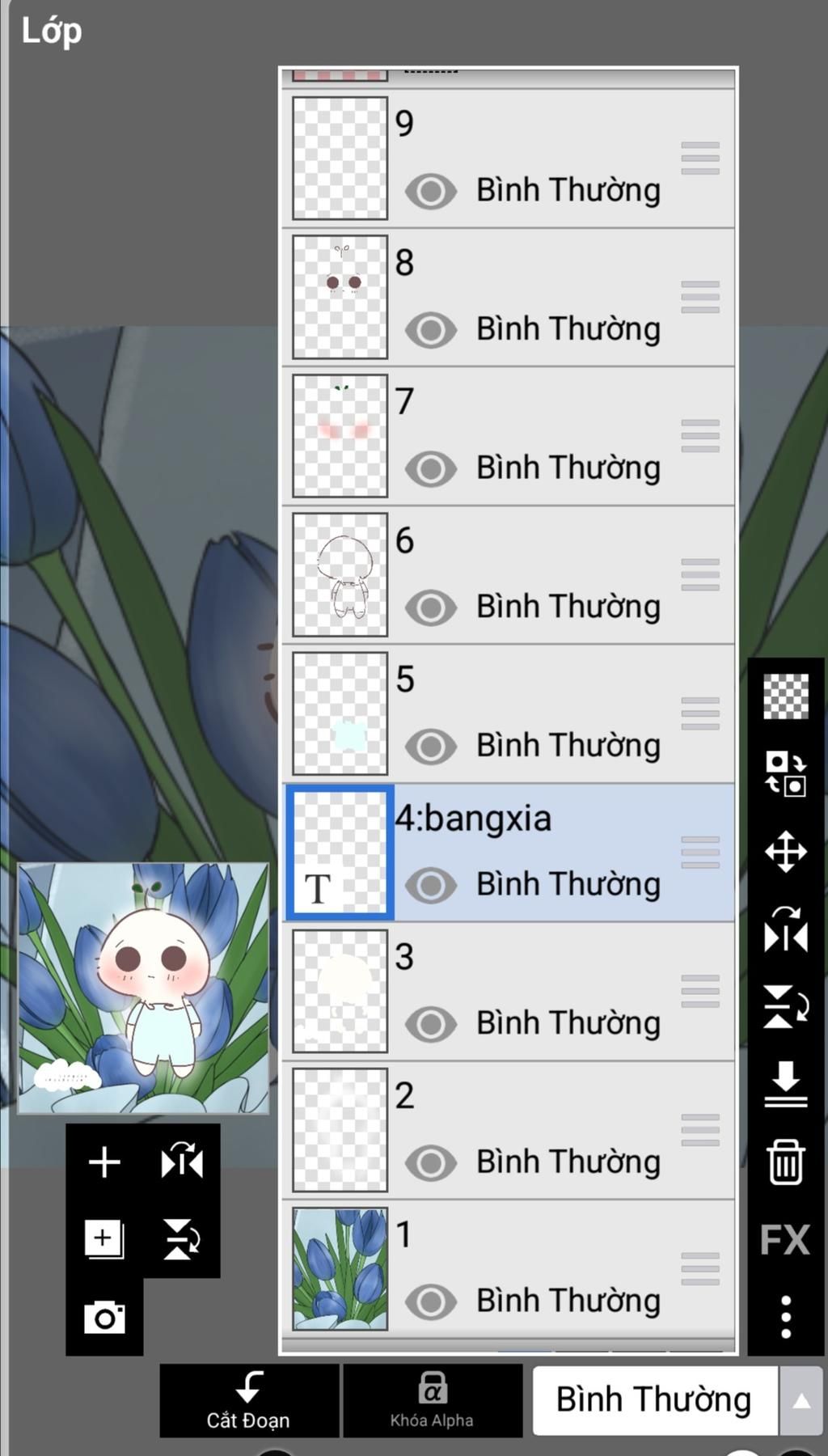The width and height of the screenshot is (828, 1456).
Task: Click the canvas preview thumbnail
Action: [143, 988]
